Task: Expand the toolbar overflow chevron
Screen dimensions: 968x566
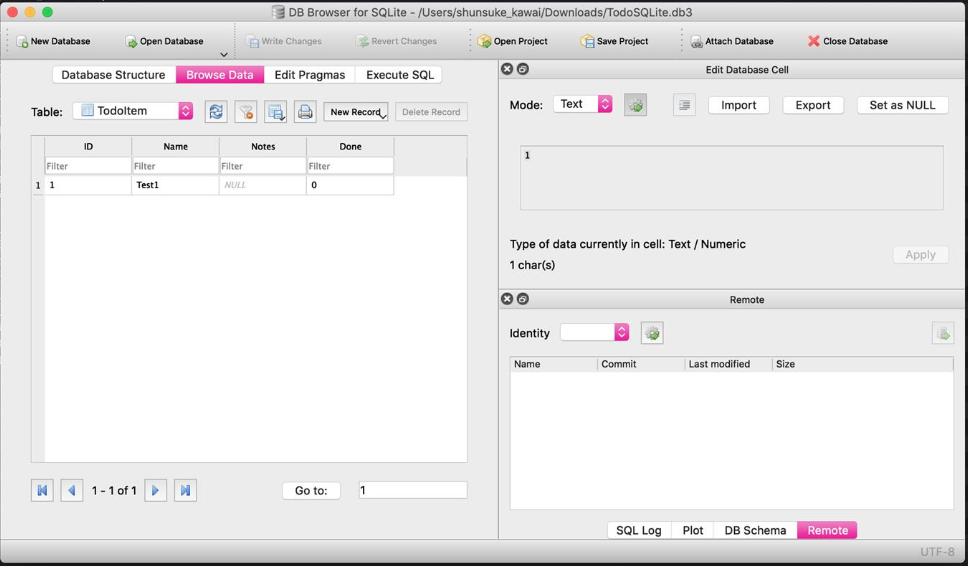Action: point(223,54)
